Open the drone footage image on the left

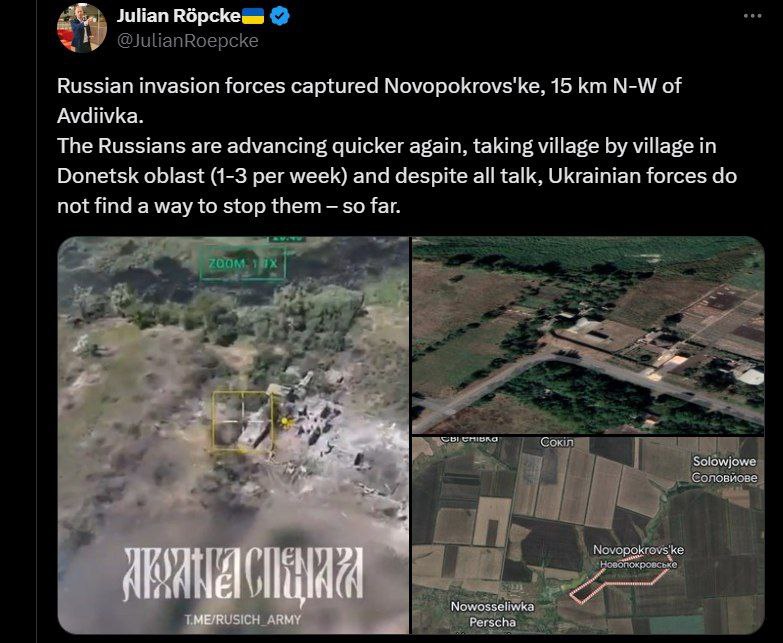(233, 435)
